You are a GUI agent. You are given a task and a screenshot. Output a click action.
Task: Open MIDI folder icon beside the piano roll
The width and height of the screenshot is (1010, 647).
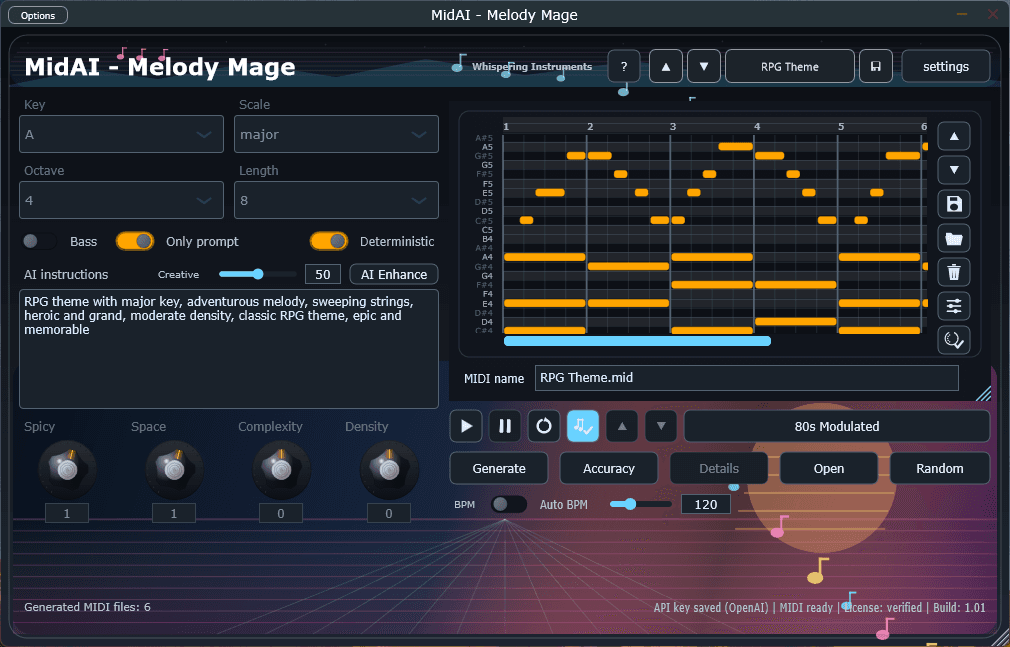(x=954, y=238)
